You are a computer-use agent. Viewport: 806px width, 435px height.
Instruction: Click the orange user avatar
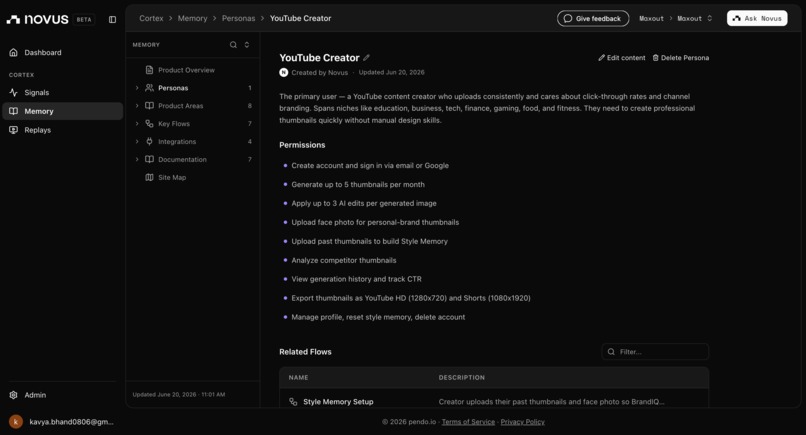coord(16,422)
